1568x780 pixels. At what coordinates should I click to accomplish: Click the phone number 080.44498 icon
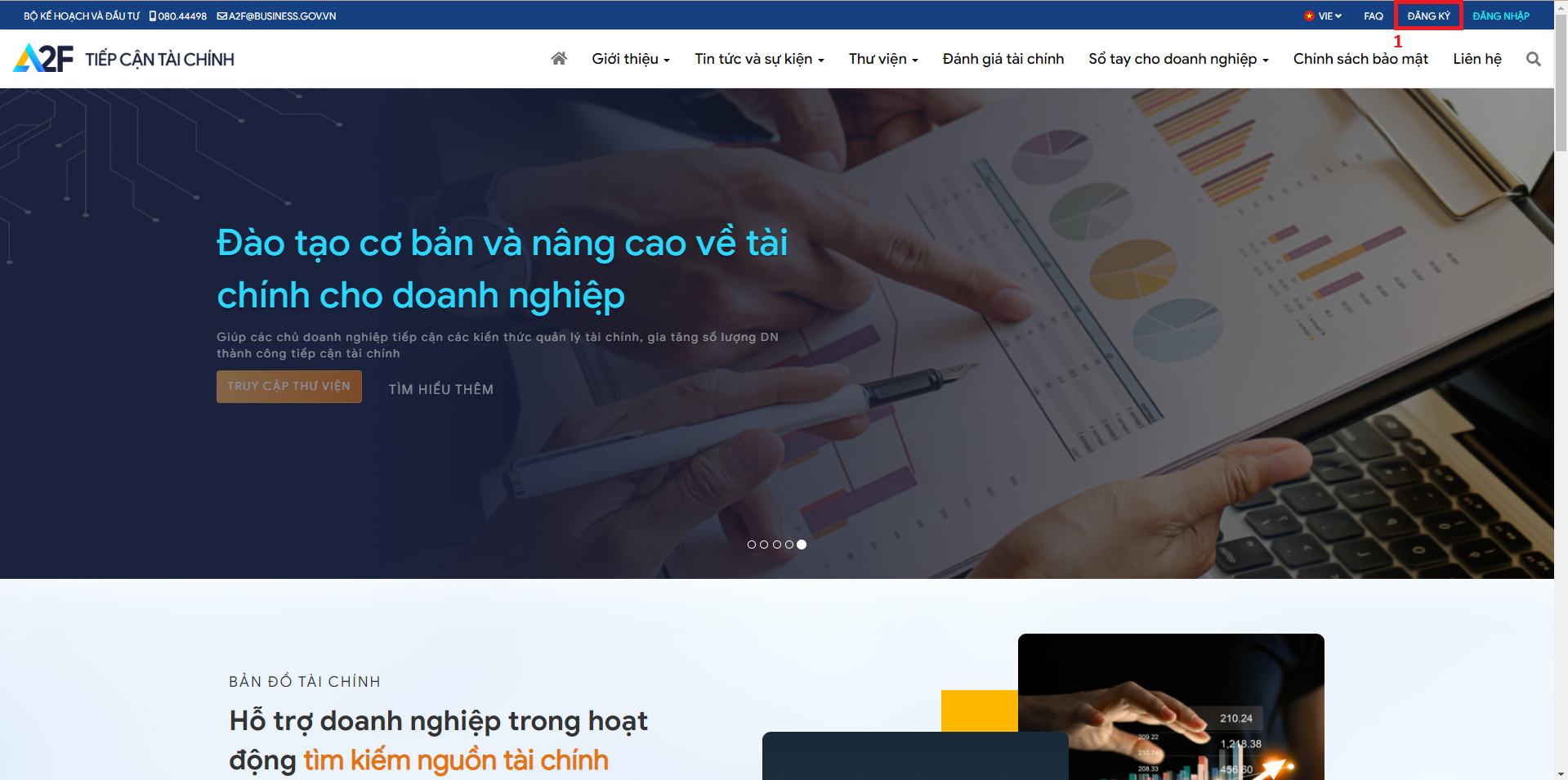click(153, 16)
